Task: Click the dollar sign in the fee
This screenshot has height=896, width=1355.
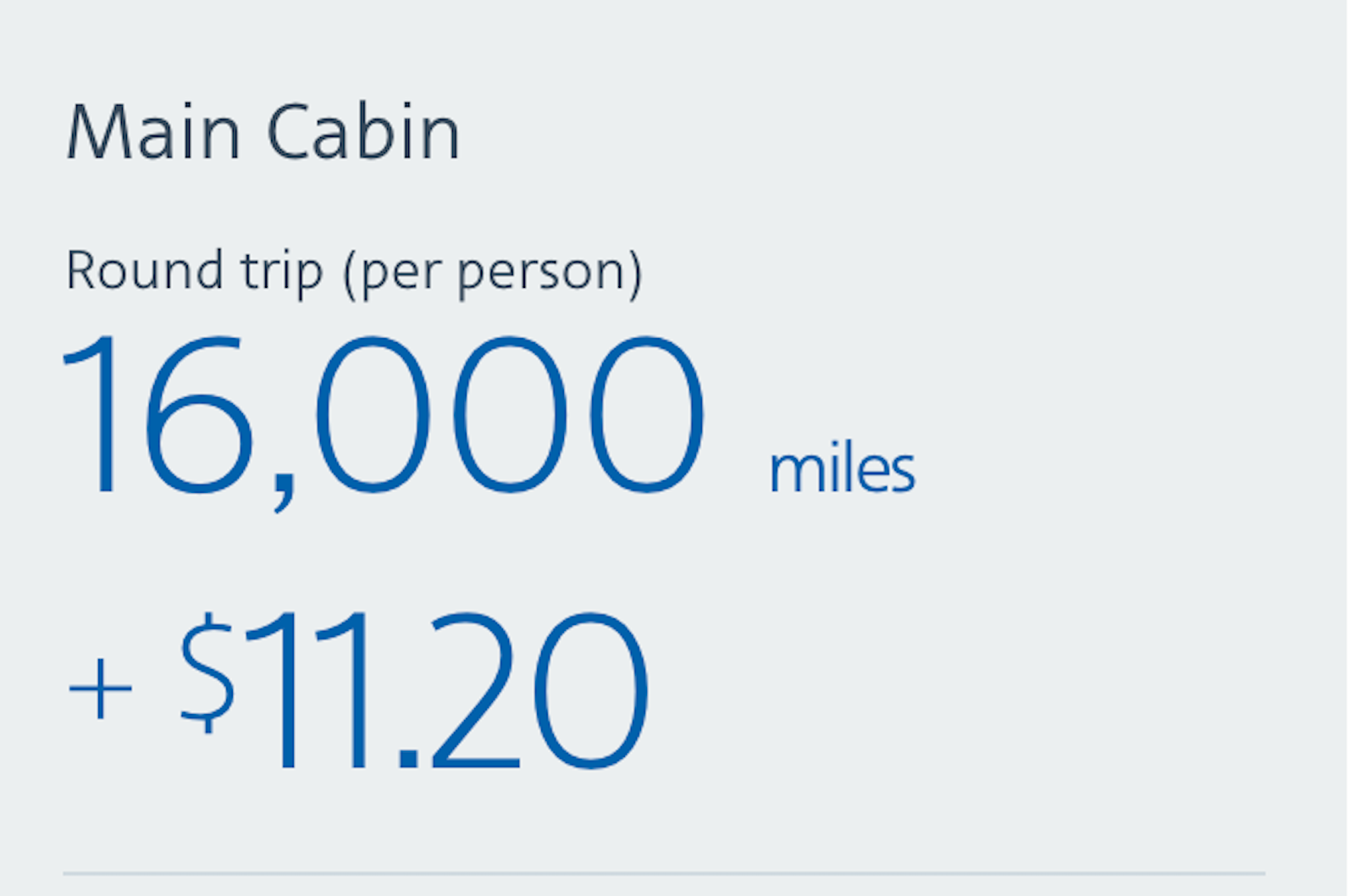Action: (207, 673)
